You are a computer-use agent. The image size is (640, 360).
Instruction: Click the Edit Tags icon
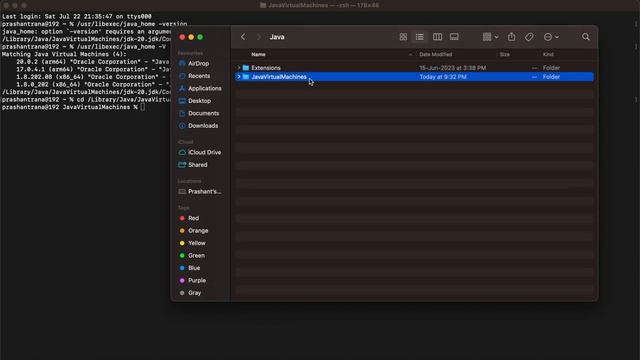point(529,37)
